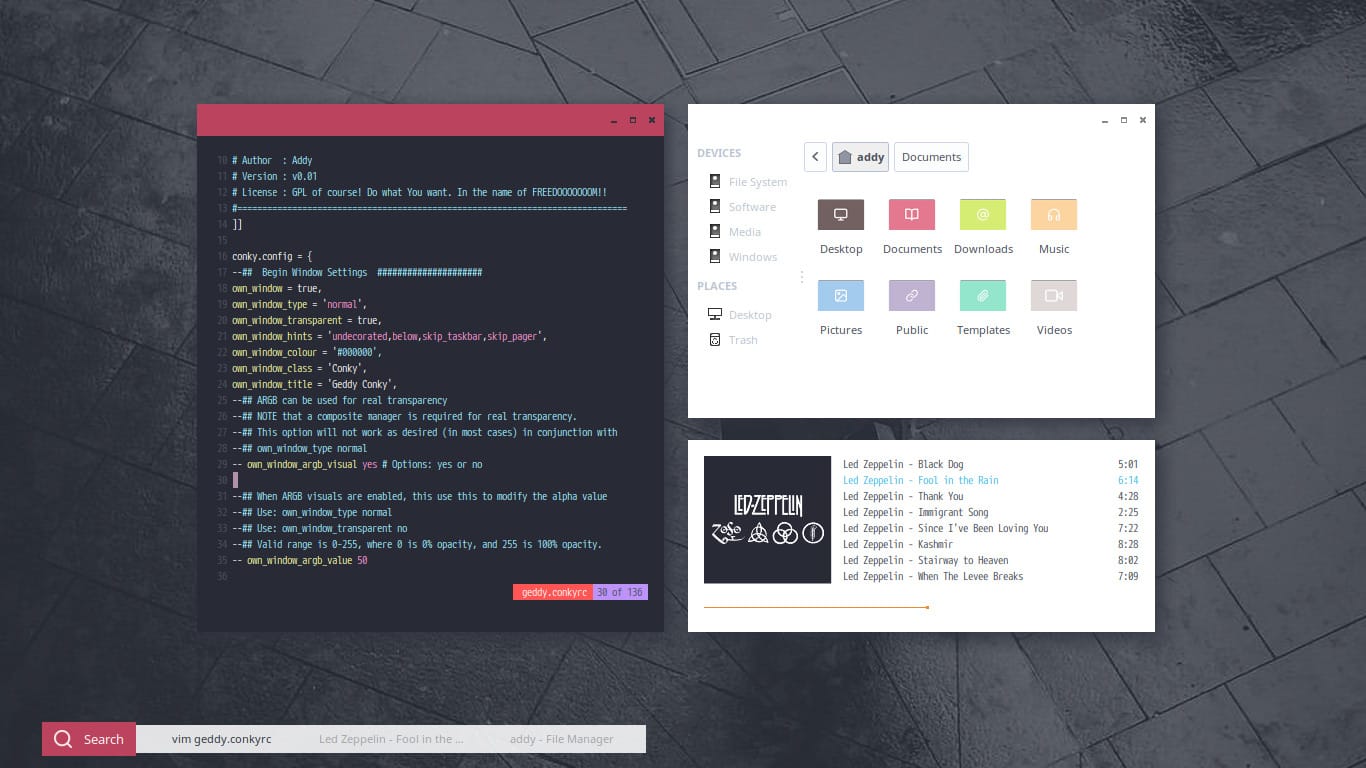Select the Software drive icon in sidebar
Image resolution: width=1366 pixels, height=768 pixels.
tap(715, 206)
